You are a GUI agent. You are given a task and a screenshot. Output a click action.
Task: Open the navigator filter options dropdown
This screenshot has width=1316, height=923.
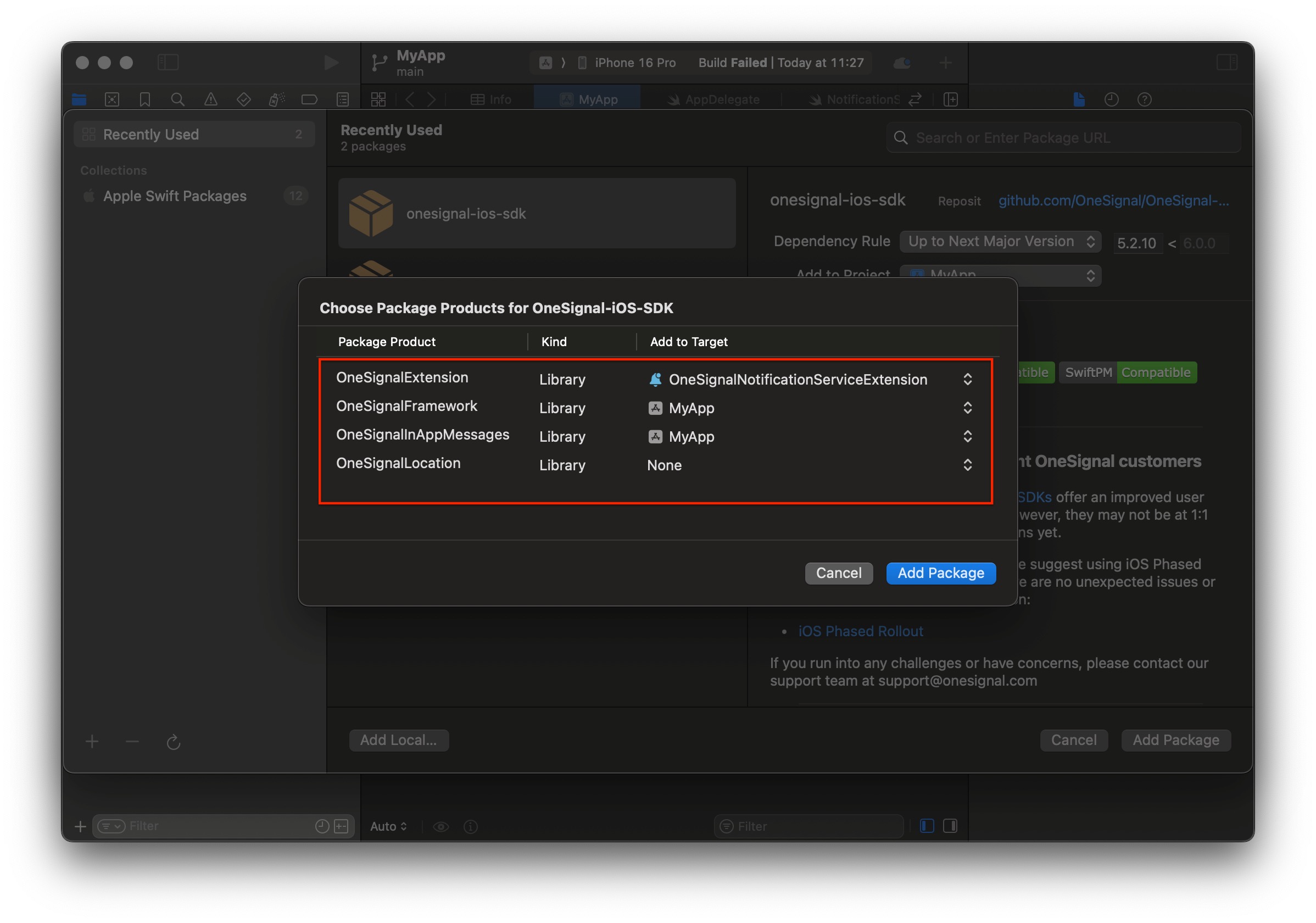[111, 826]
